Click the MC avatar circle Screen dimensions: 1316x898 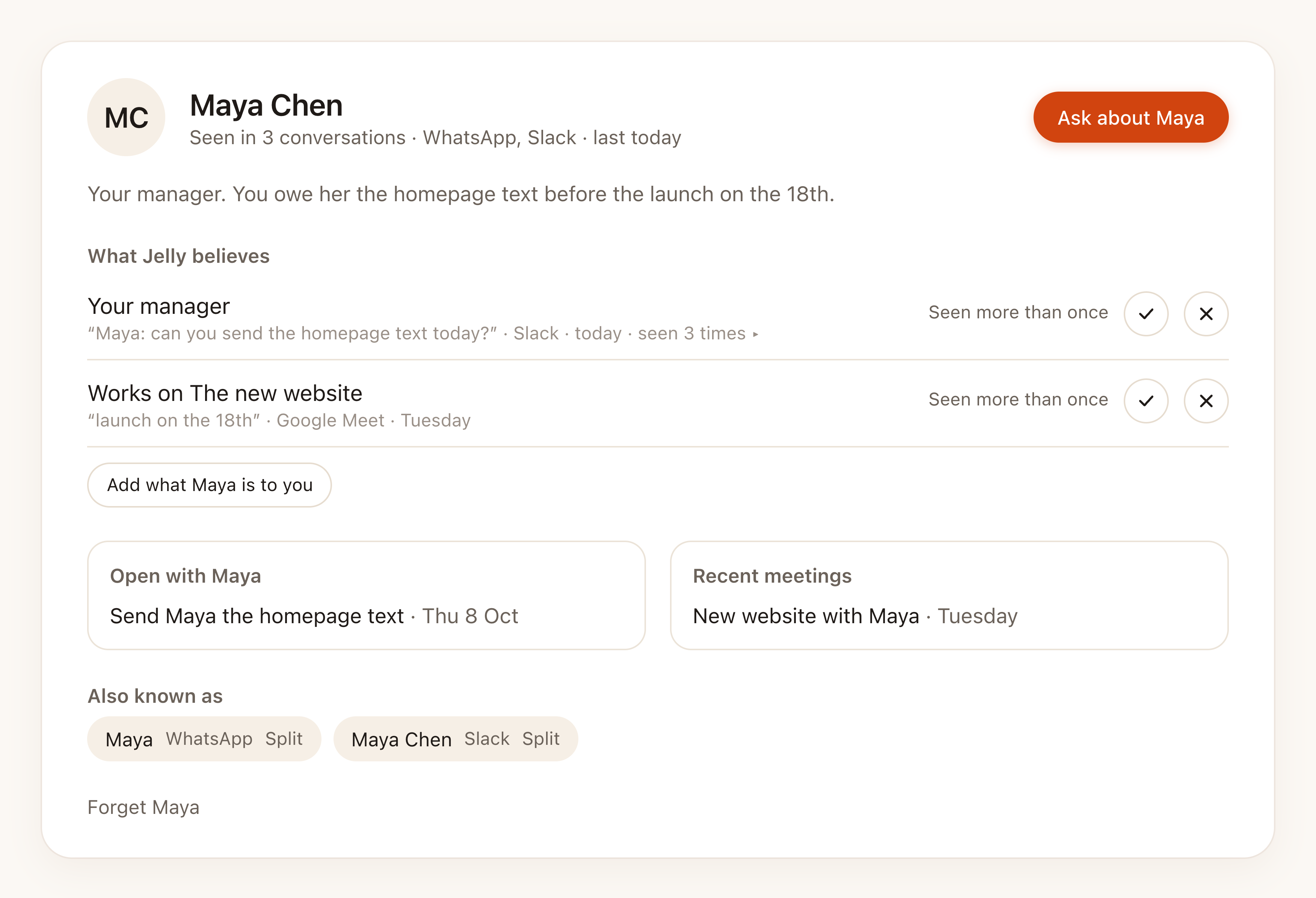(x=126, y=117)
